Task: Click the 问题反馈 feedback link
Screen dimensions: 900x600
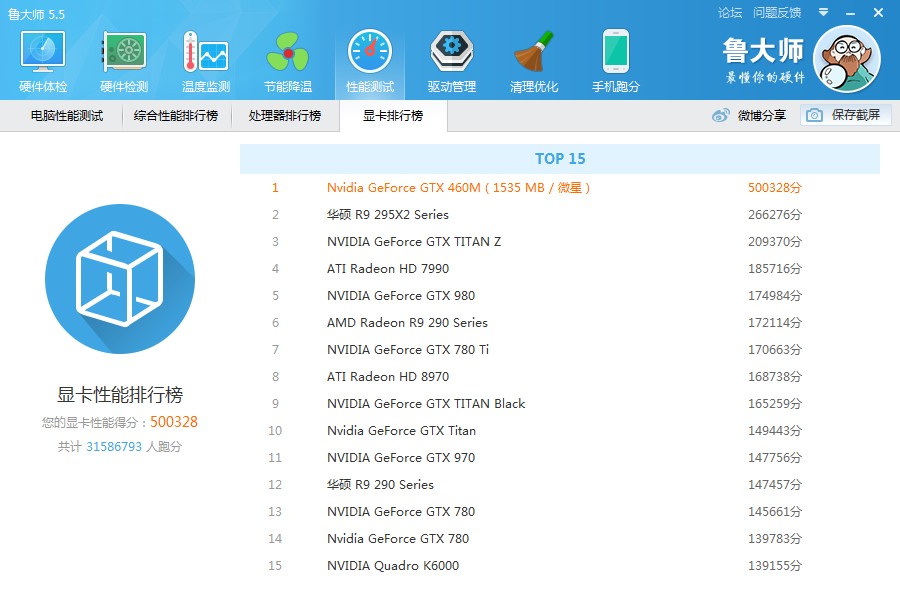Action: coord(777,13)
